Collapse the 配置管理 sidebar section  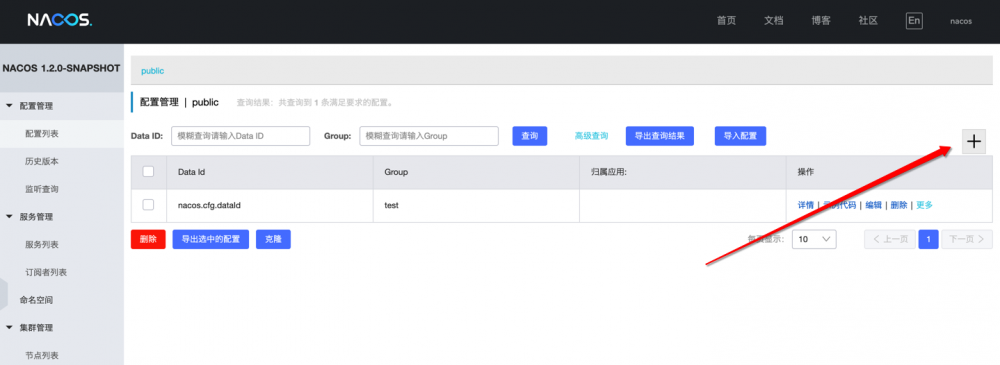point(10,106)
